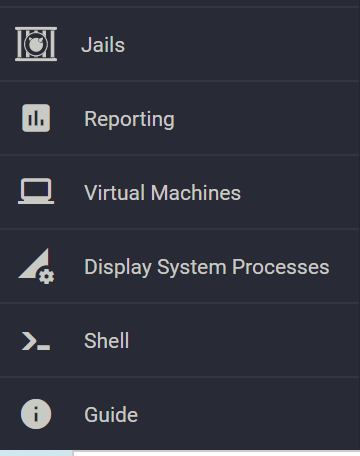Click blank row area right of Shell
The image size is (360, 456).
click(x=243, y=341)
